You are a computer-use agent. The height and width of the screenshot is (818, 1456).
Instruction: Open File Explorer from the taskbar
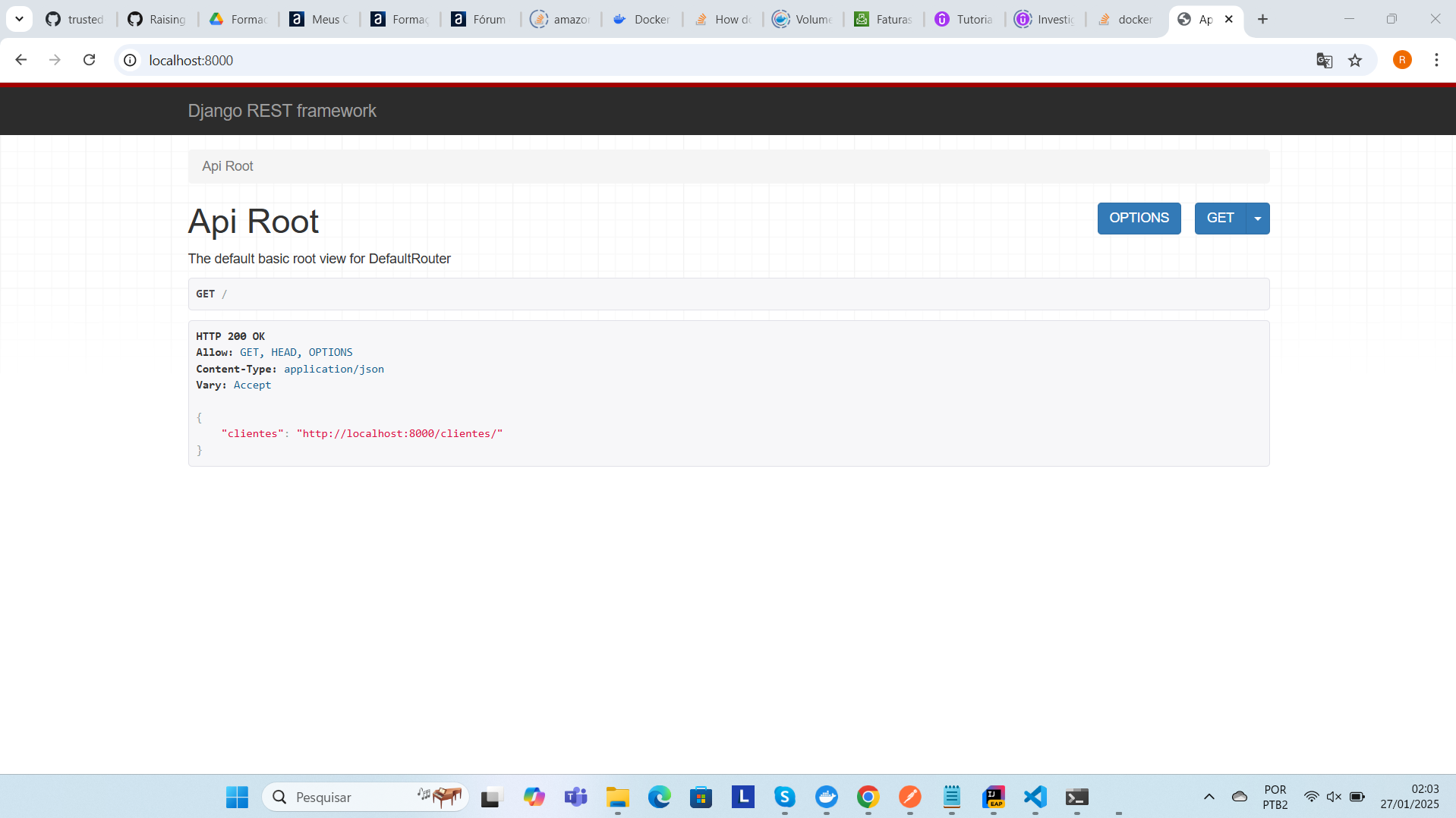pyautogui.click(x=617, y=797)
